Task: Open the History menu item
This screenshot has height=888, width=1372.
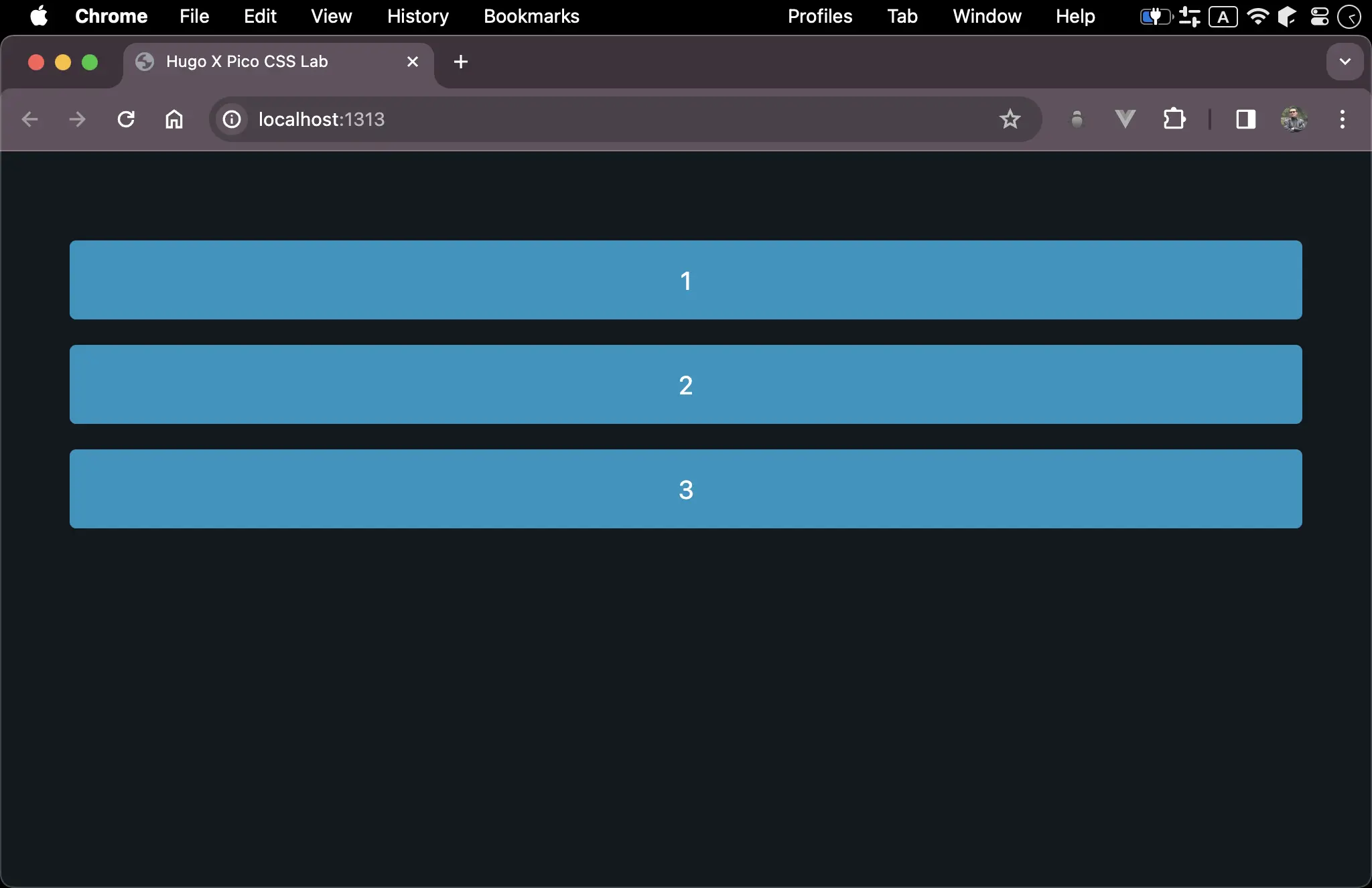Action: click(417, 16)
